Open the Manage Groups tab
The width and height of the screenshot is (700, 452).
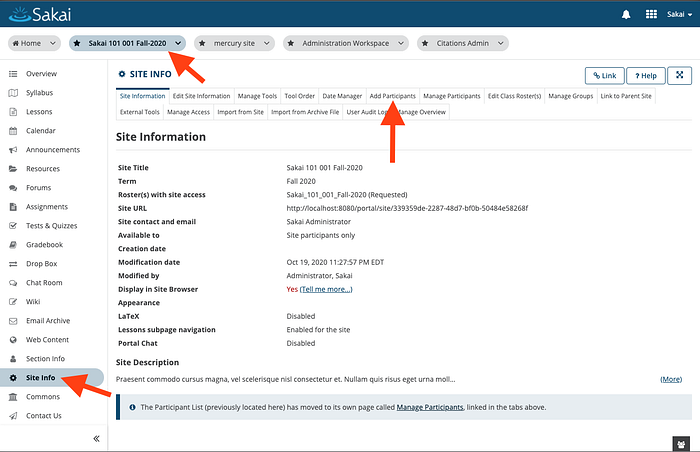[x=571, y=96]
